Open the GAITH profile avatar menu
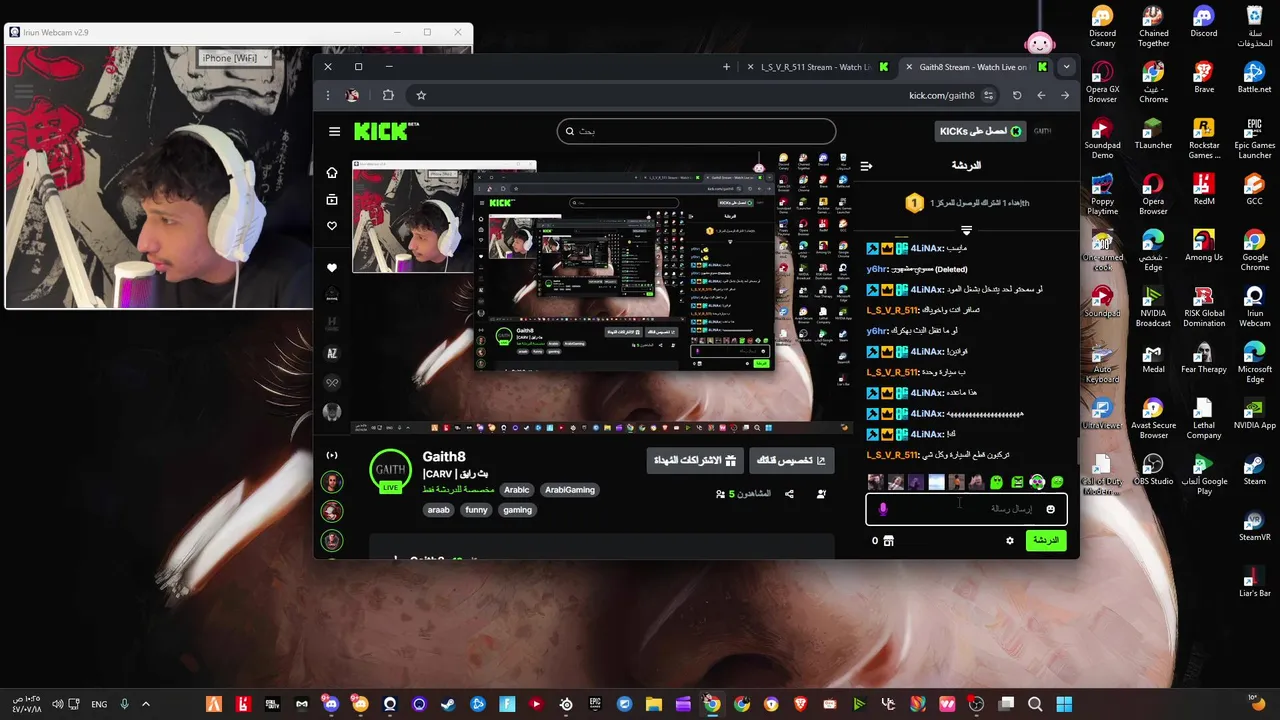This screenshot has width=1280, height=720. pyautogui.click(x=1043, y=131)
